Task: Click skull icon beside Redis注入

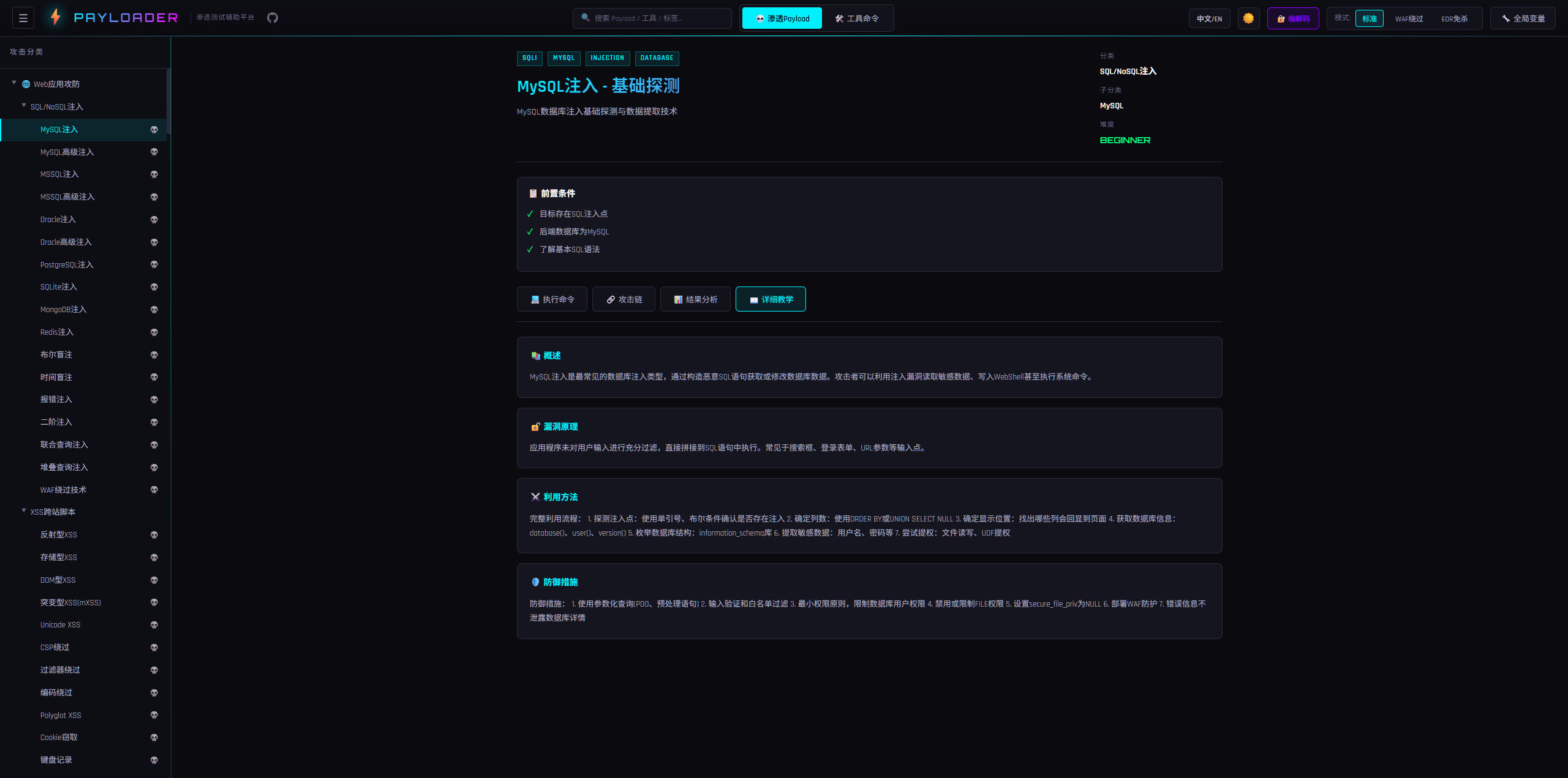Action: (154, 332)
